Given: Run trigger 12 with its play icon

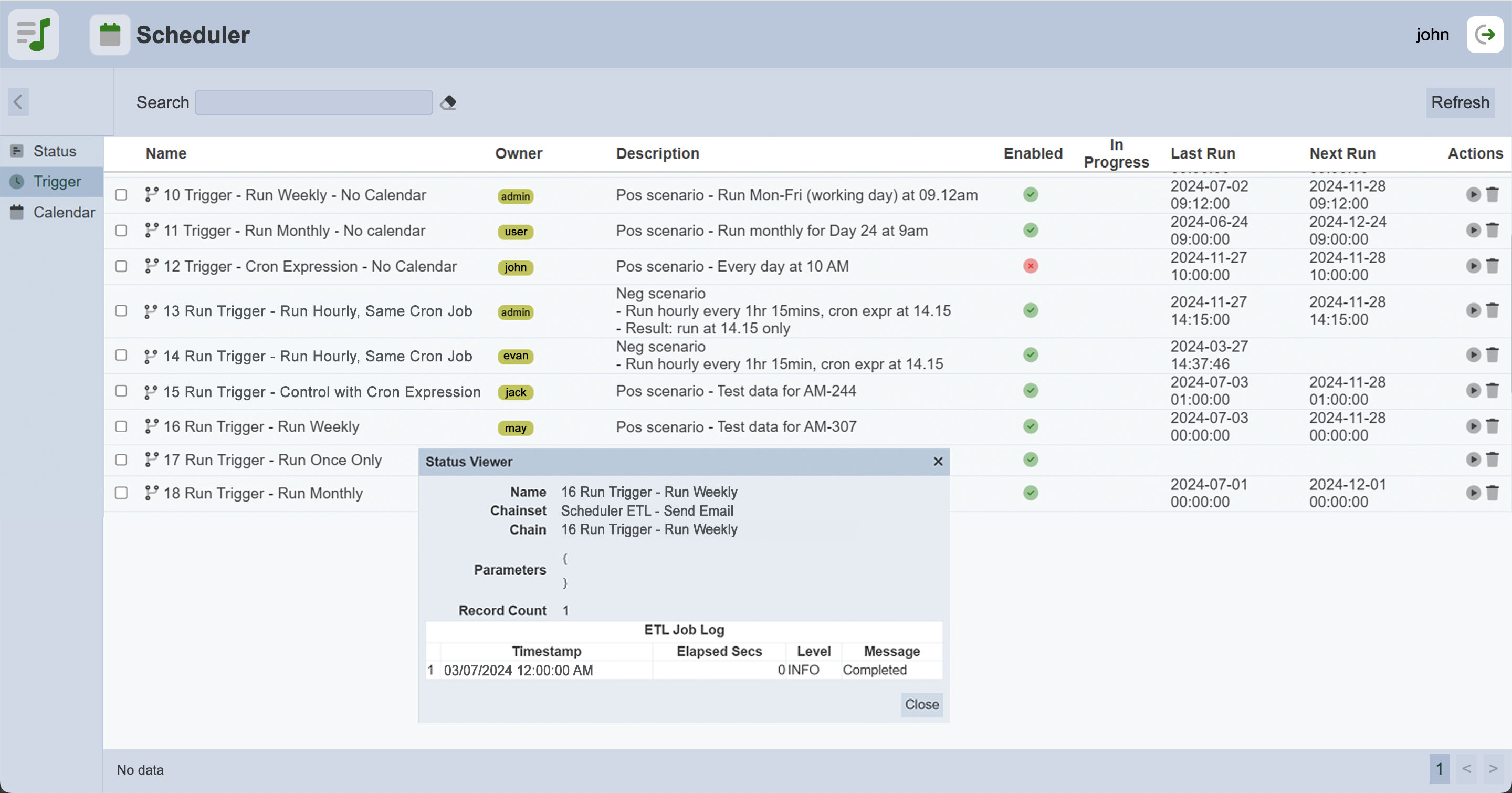Looking at the screenshot, I should pyautogui.click(x=1473, y=266).
